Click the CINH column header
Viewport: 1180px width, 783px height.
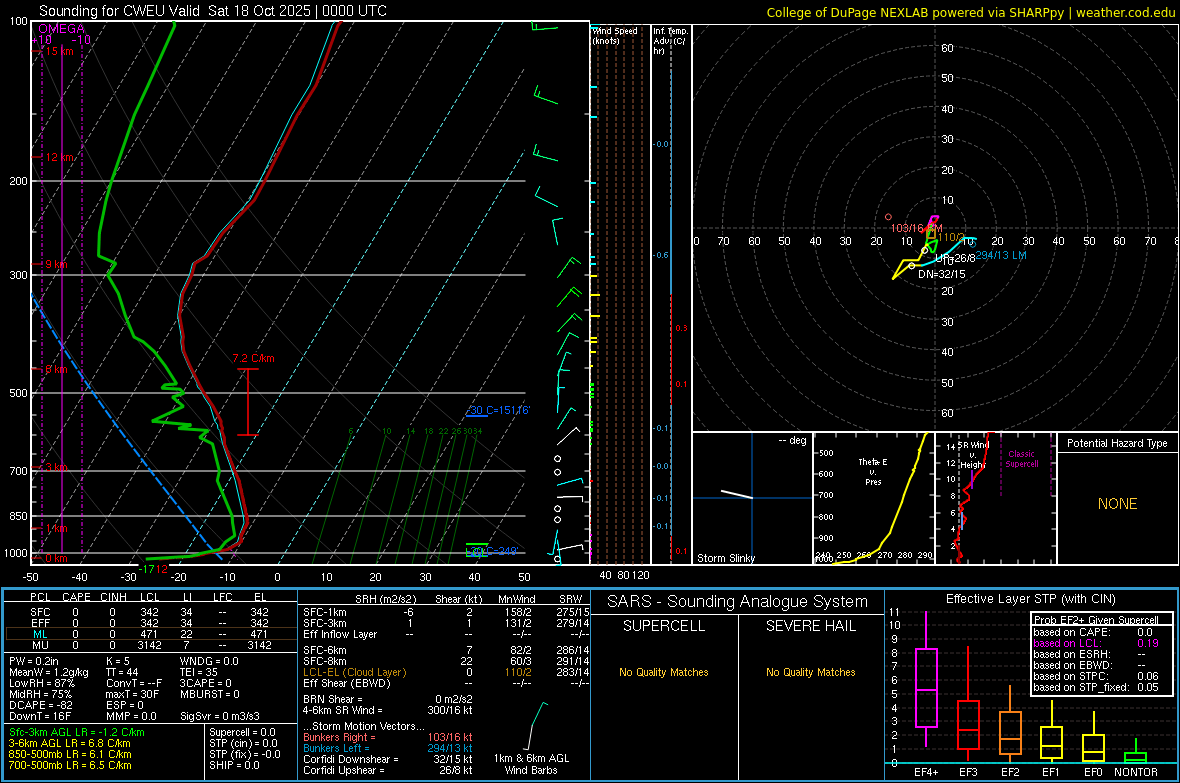[x=114, y=597]
